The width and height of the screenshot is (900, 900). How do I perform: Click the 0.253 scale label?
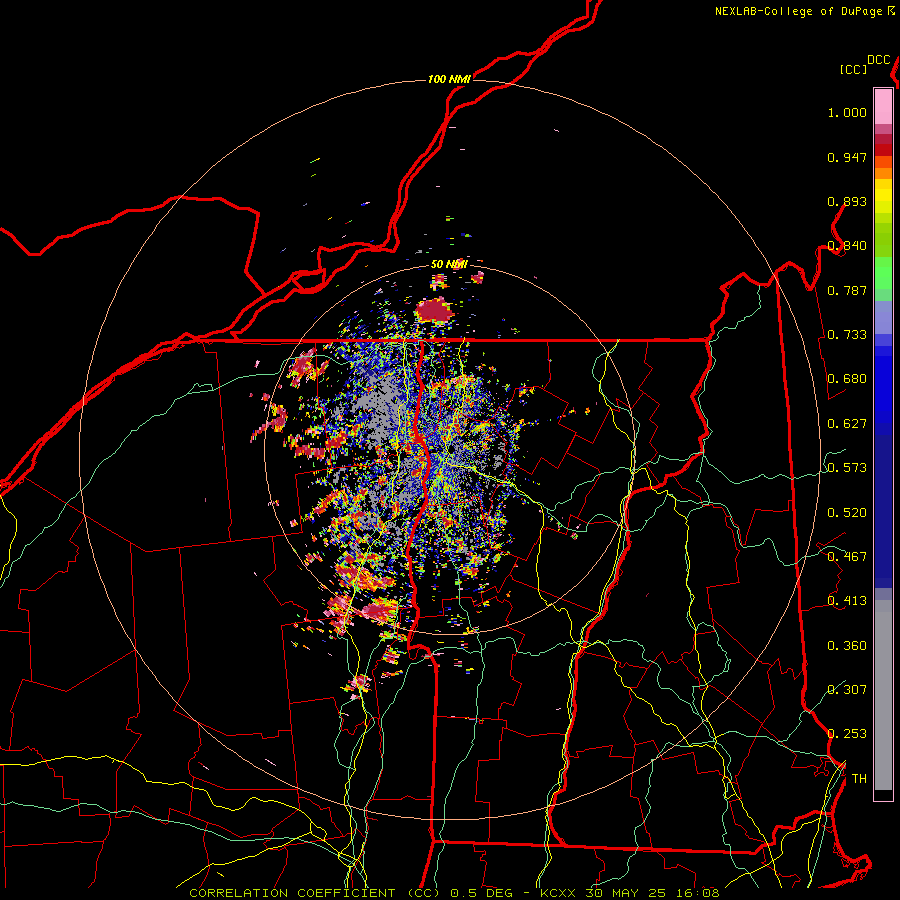click(847, 734)
